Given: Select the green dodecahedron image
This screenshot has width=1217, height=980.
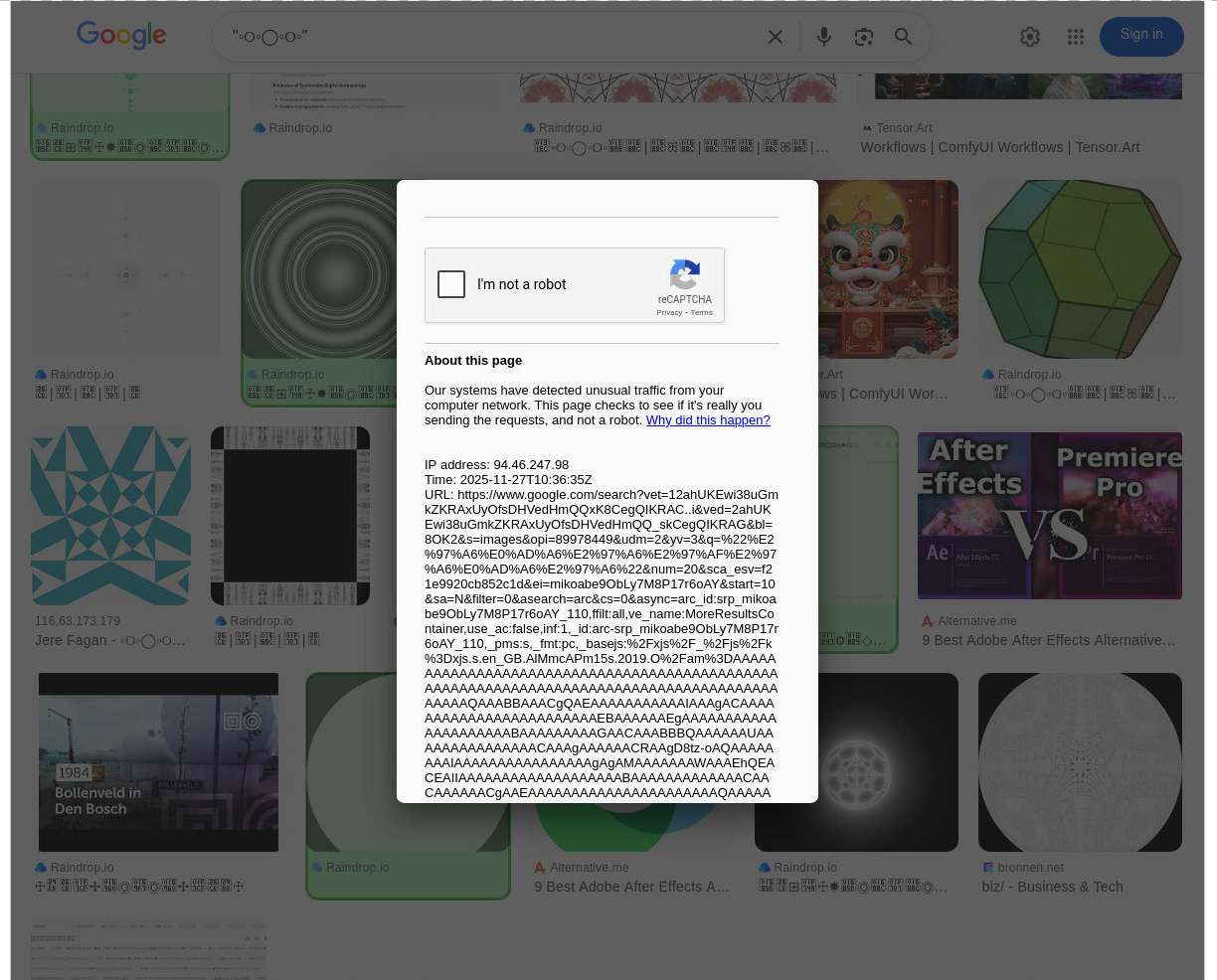Looking at the screenshot, I should point(1080,269).
